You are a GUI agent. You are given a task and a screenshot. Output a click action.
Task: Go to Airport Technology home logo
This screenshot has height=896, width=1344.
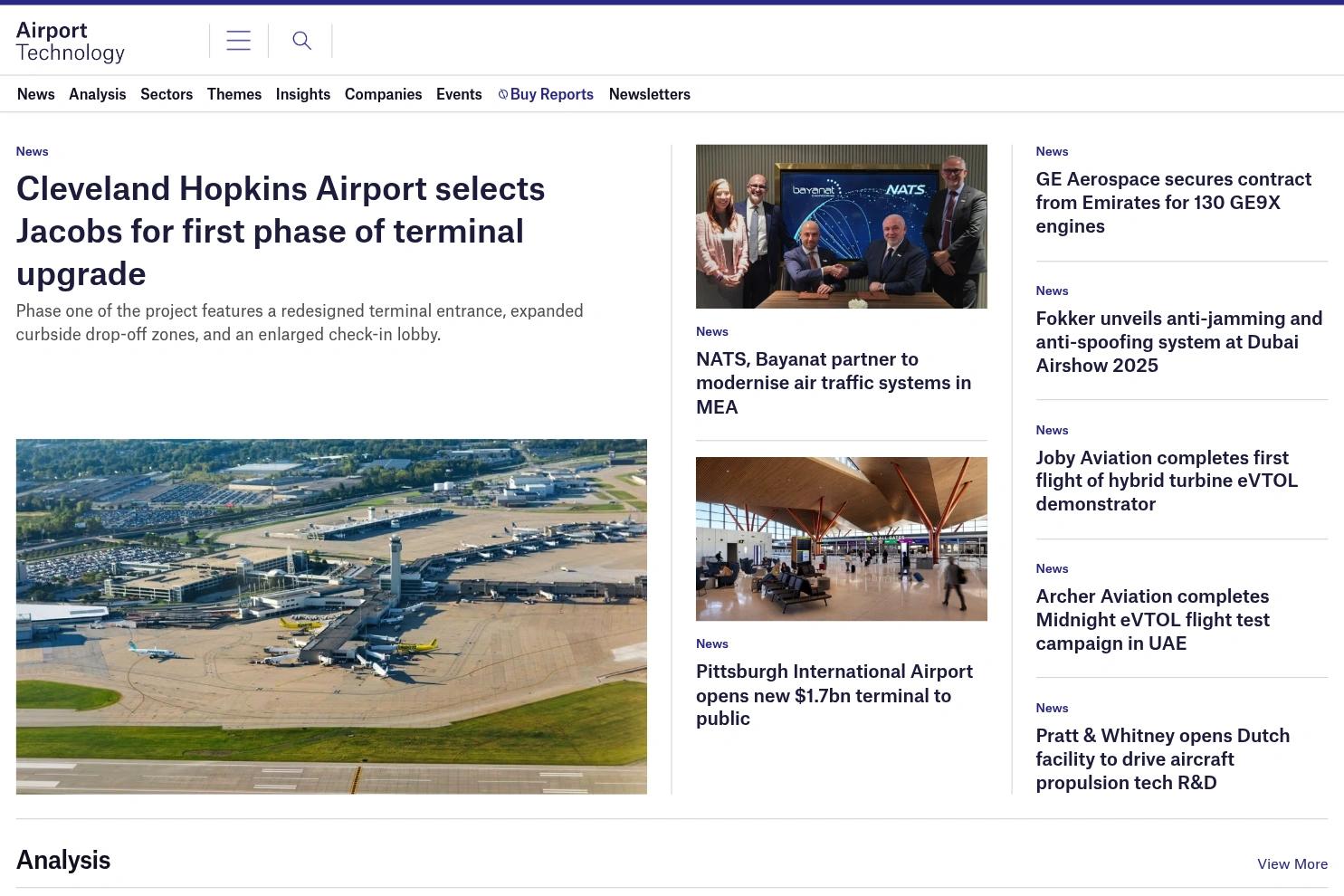point(71,42)
